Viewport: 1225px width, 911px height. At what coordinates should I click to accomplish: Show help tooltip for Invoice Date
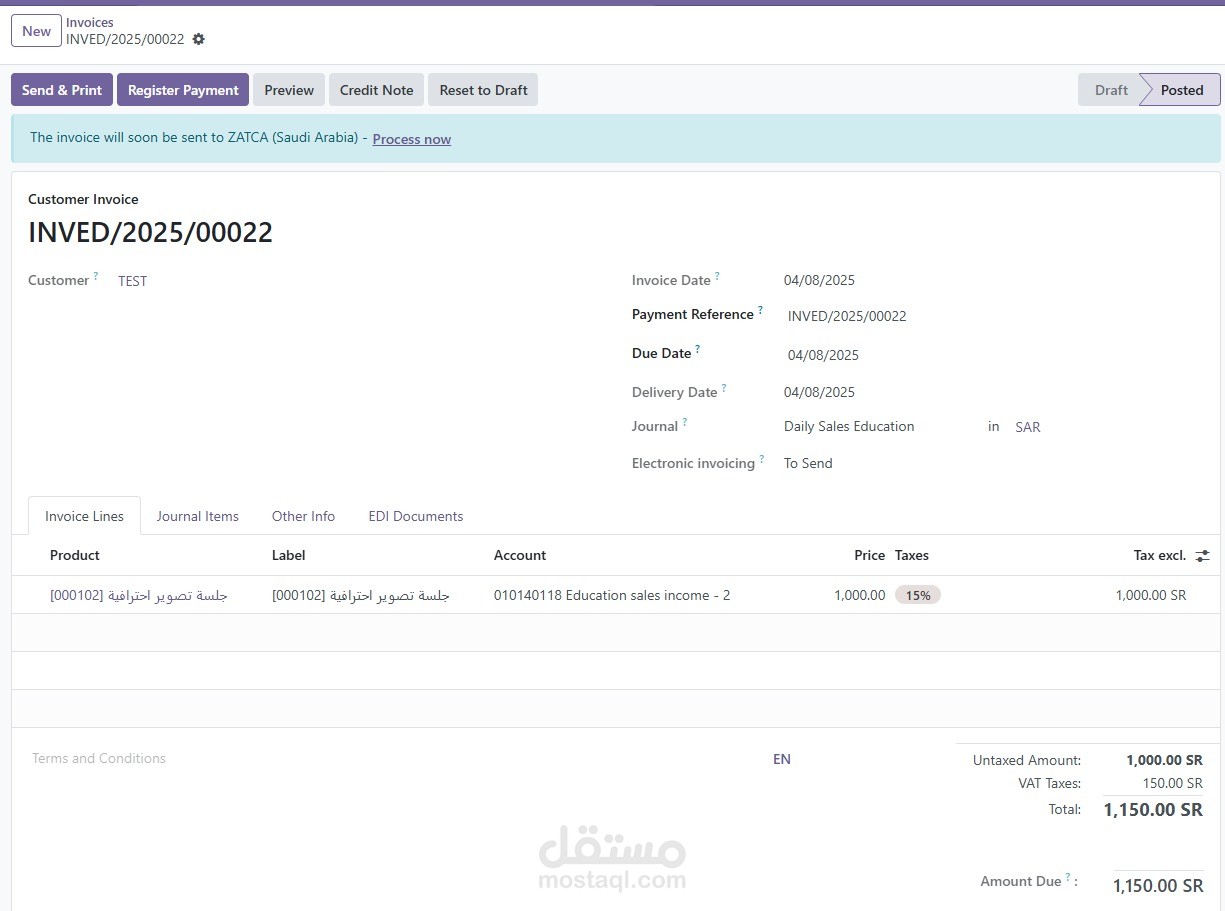click(717, 276)
